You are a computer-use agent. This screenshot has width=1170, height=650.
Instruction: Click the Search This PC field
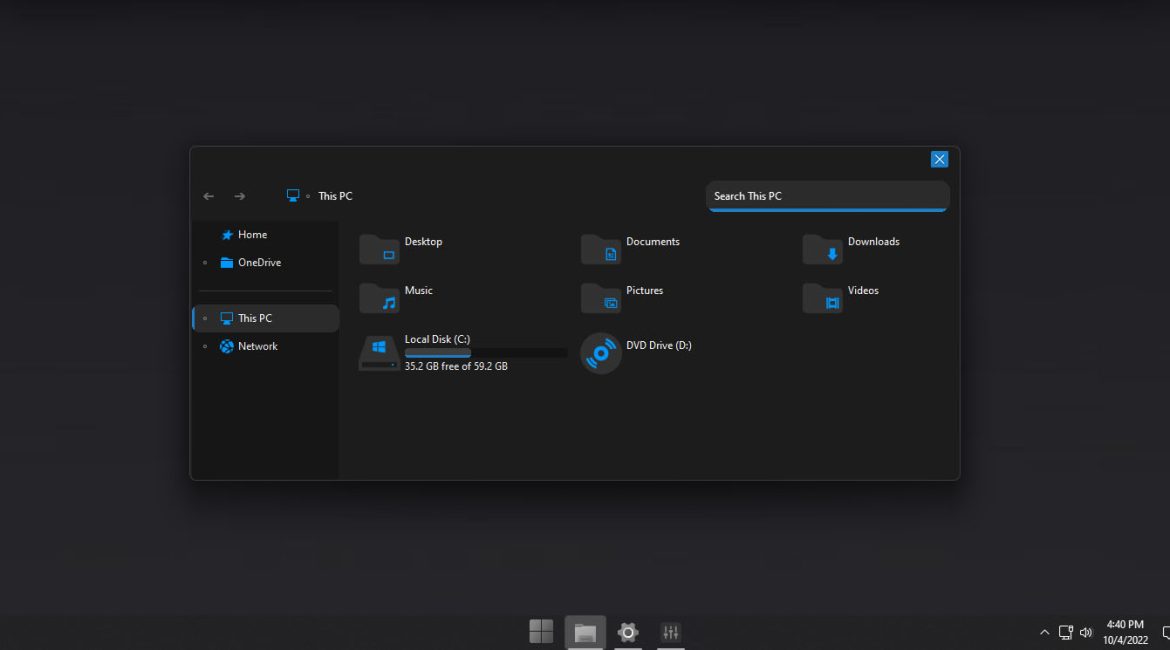pyautogui.click(x=827, y=196)
